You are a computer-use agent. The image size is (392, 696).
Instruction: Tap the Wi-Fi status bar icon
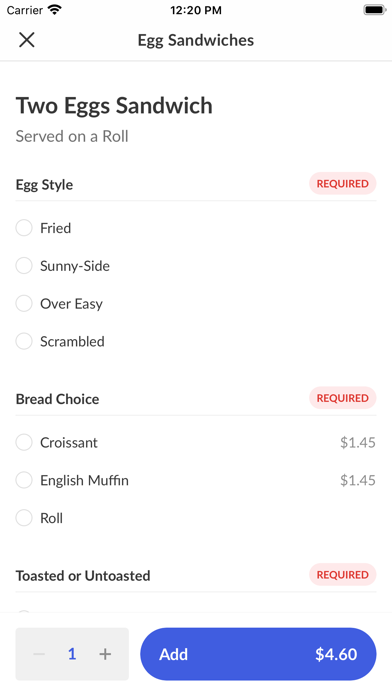55,10
